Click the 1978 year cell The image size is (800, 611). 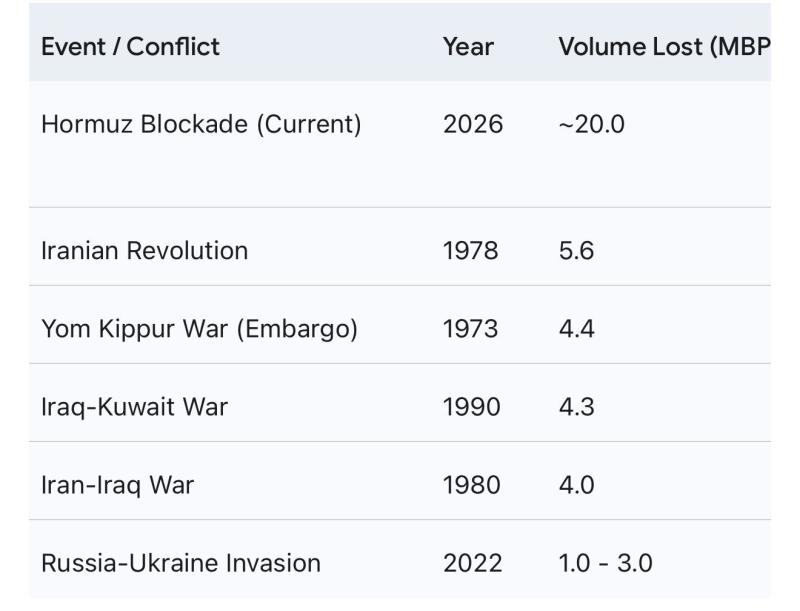pyautogui.click(x=470, y=250)
